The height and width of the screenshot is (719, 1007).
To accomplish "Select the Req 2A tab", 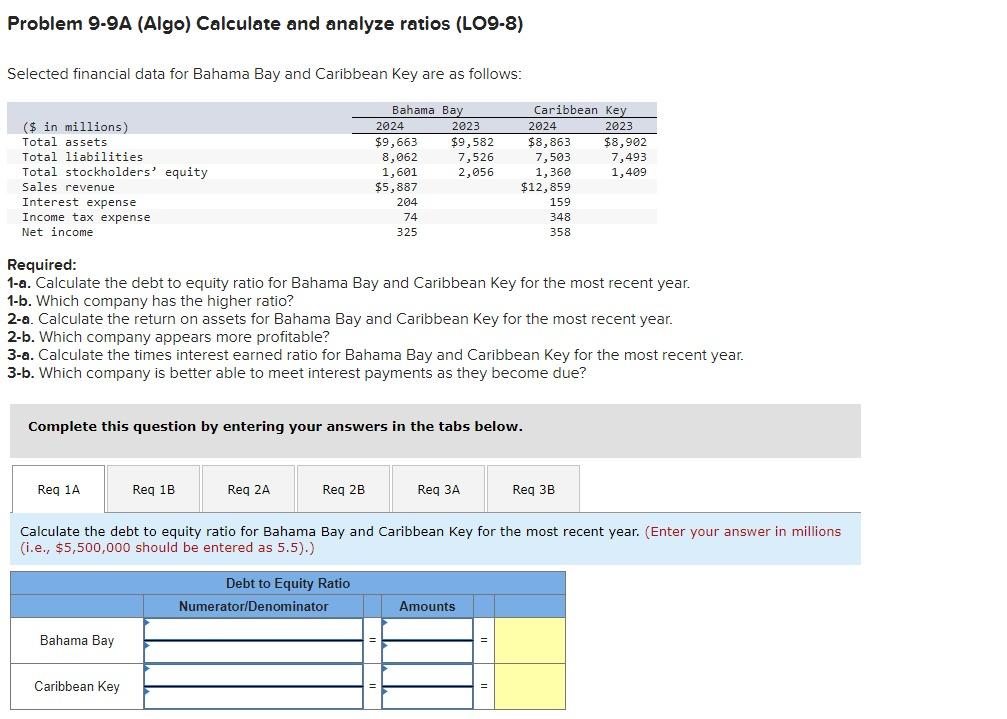I will tap(246, 488).
